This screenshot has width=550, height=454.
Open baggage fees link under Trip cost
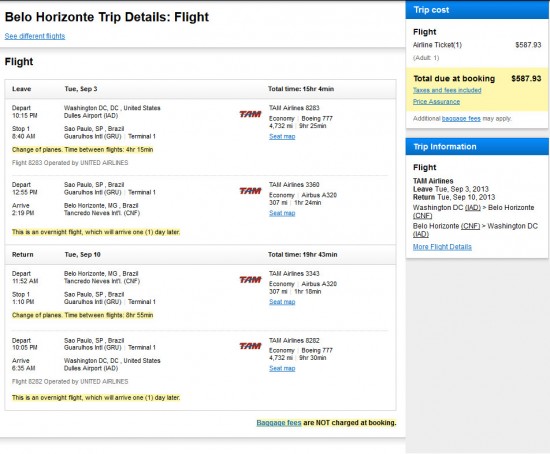pos(461,119)
